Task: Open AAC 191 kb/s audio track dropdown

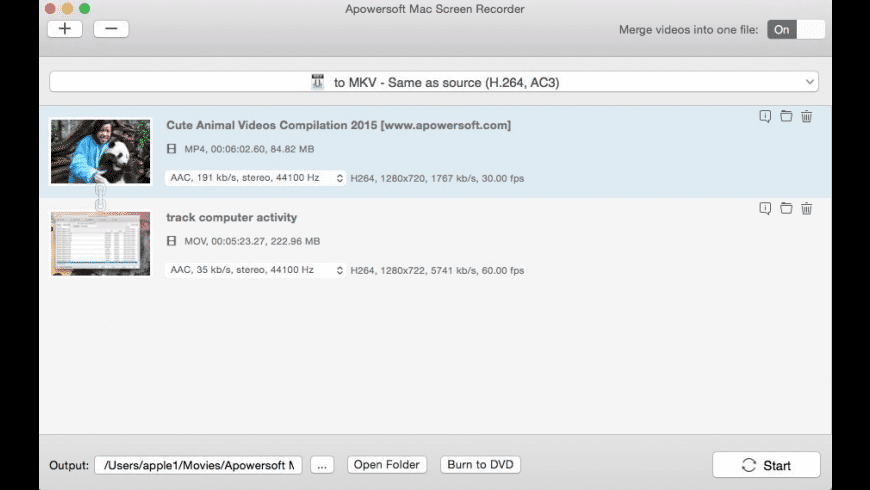Action: click(255, 178)
